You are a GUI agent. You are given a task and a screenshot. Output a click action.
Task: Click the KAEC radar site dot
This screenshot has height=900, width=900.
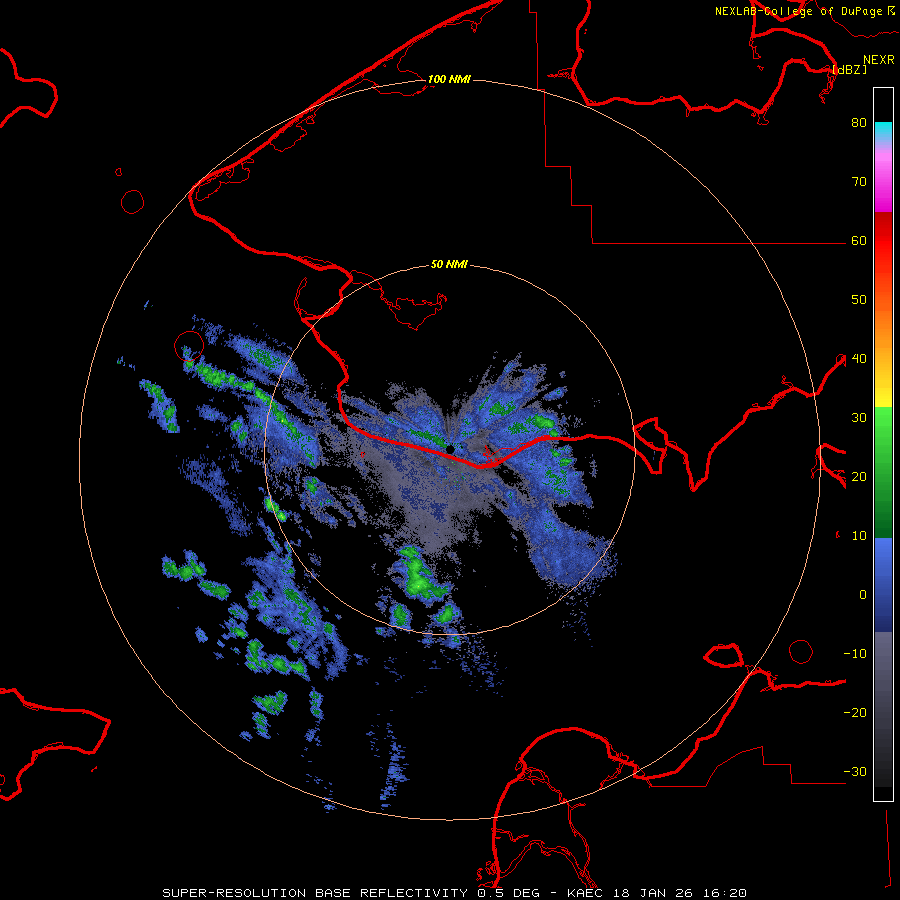450,449
